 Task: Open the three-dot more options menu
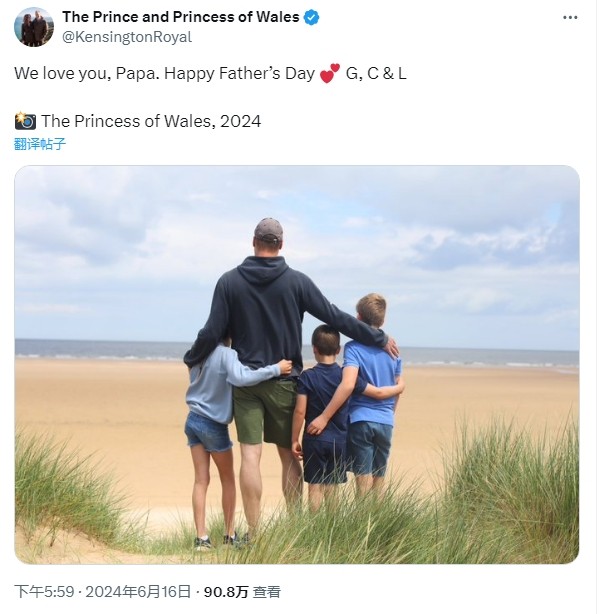(x=570, y=17)
